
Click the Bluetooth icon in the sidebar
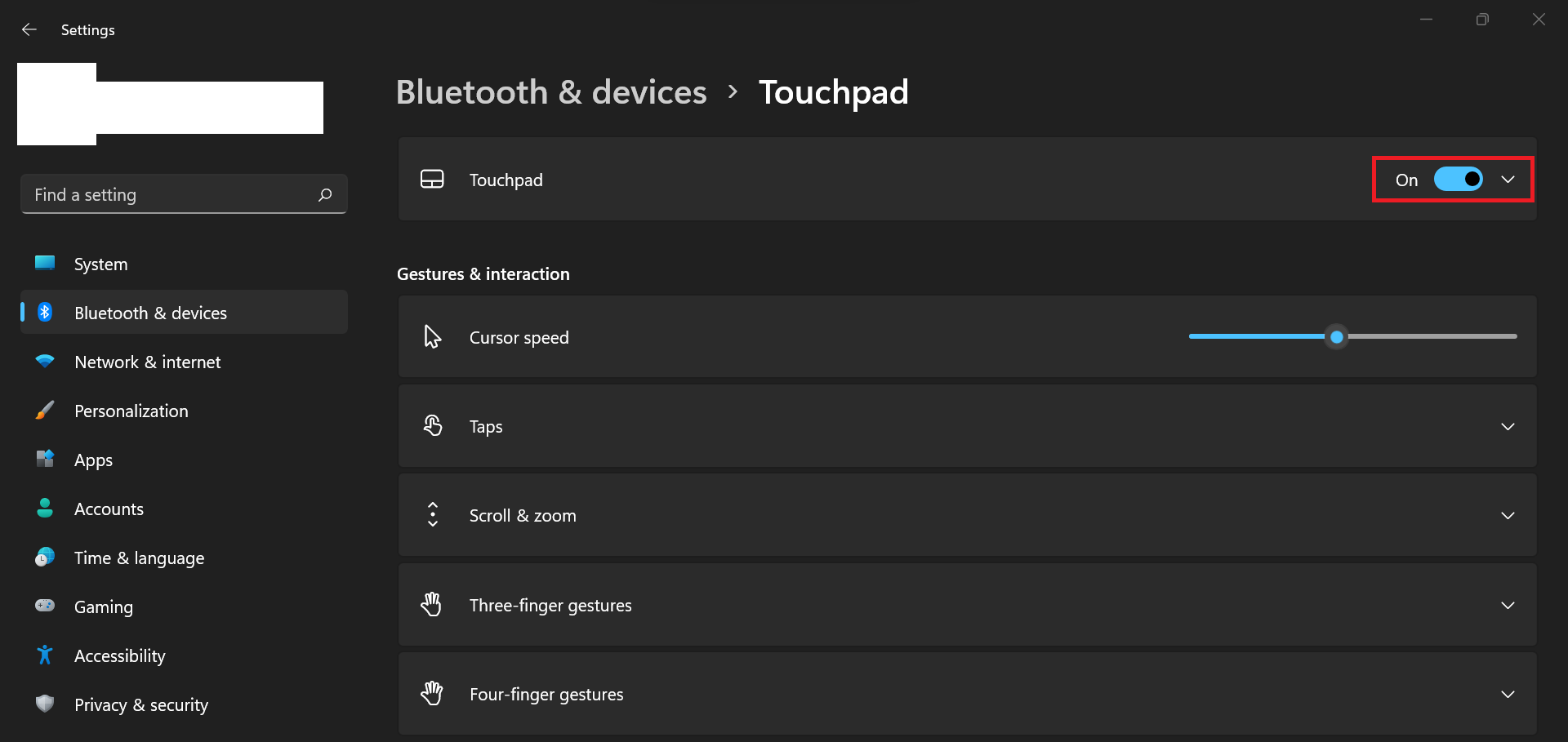45,313
